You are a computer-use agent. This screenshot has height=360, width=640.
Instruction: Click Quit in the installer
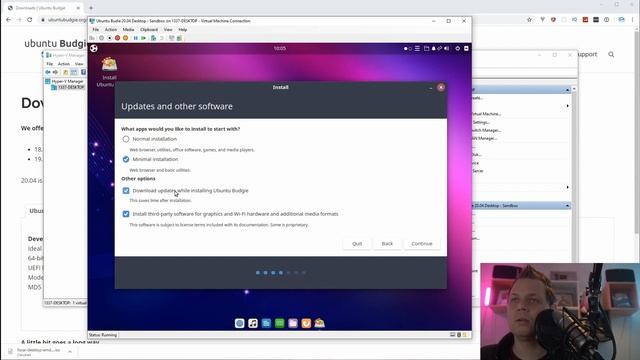pos(357,244)
